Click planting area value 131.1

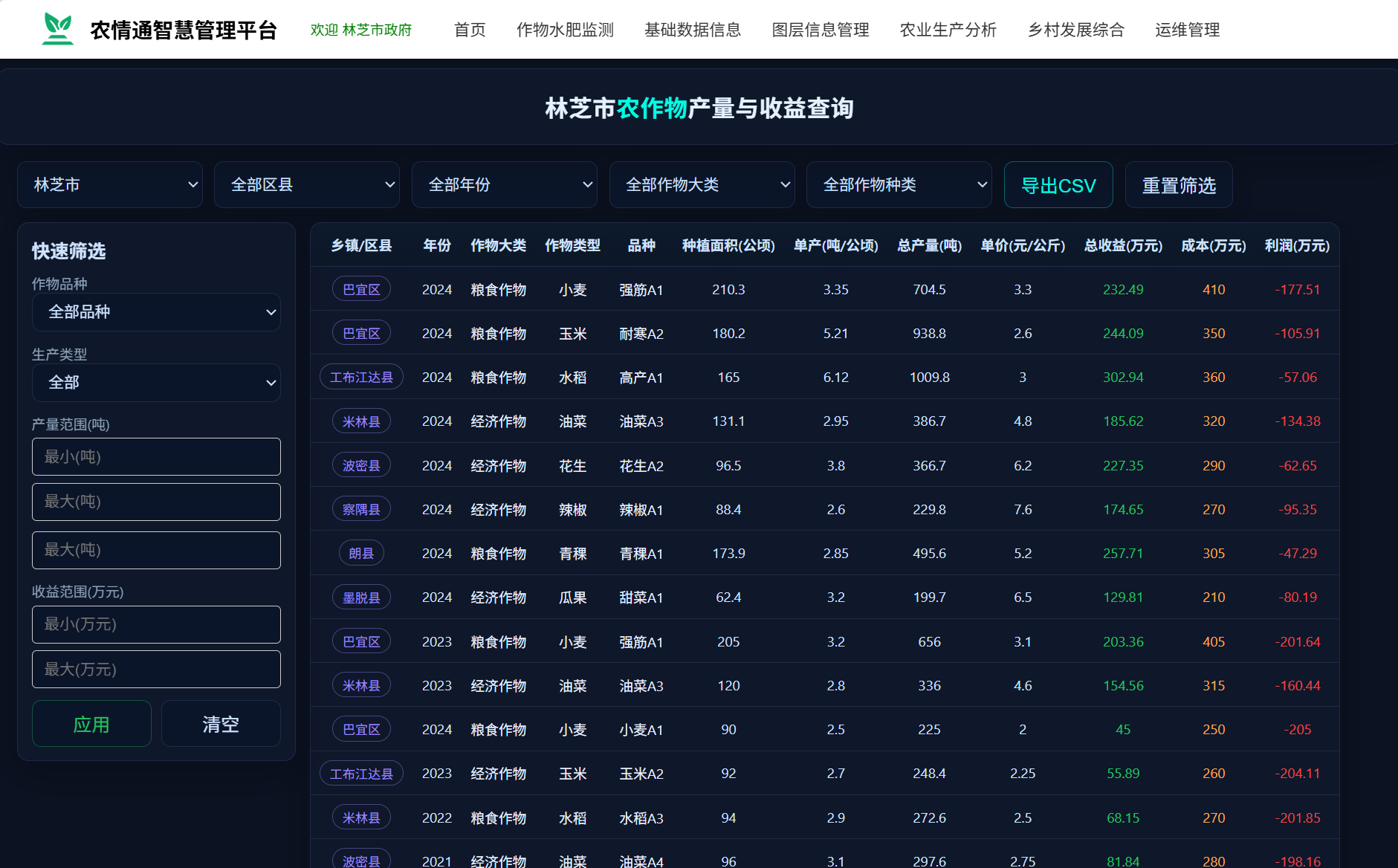coord(728,421)
